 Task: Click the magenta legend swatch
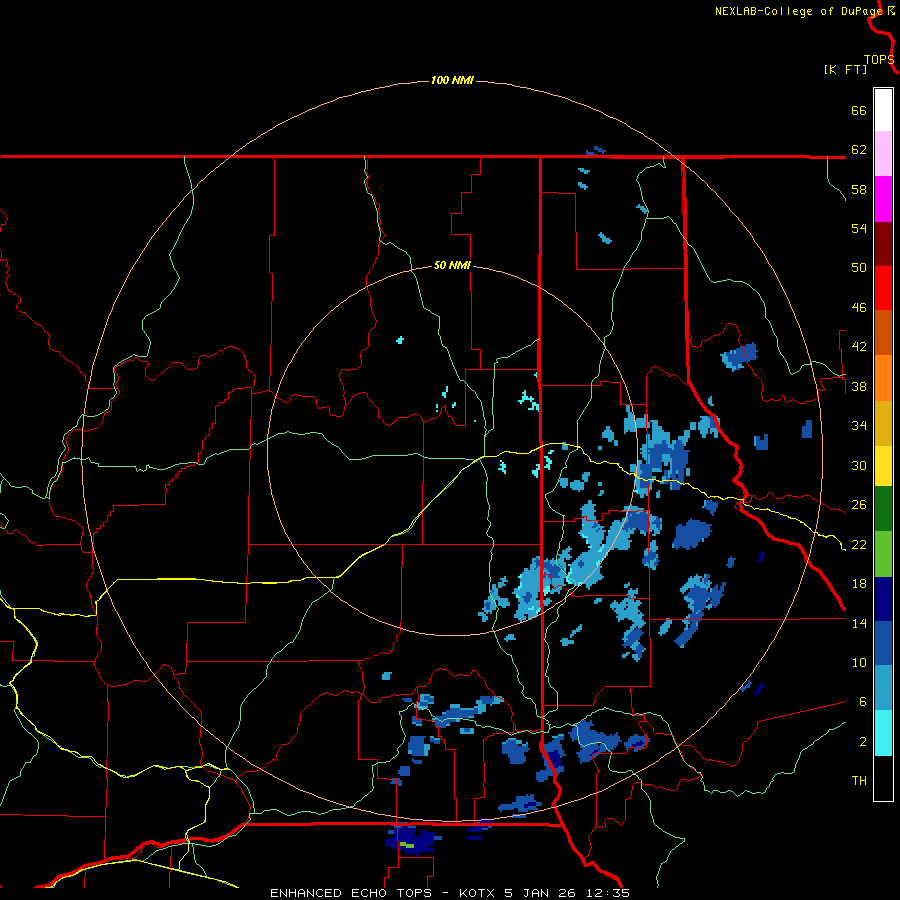tap(883, 199)
